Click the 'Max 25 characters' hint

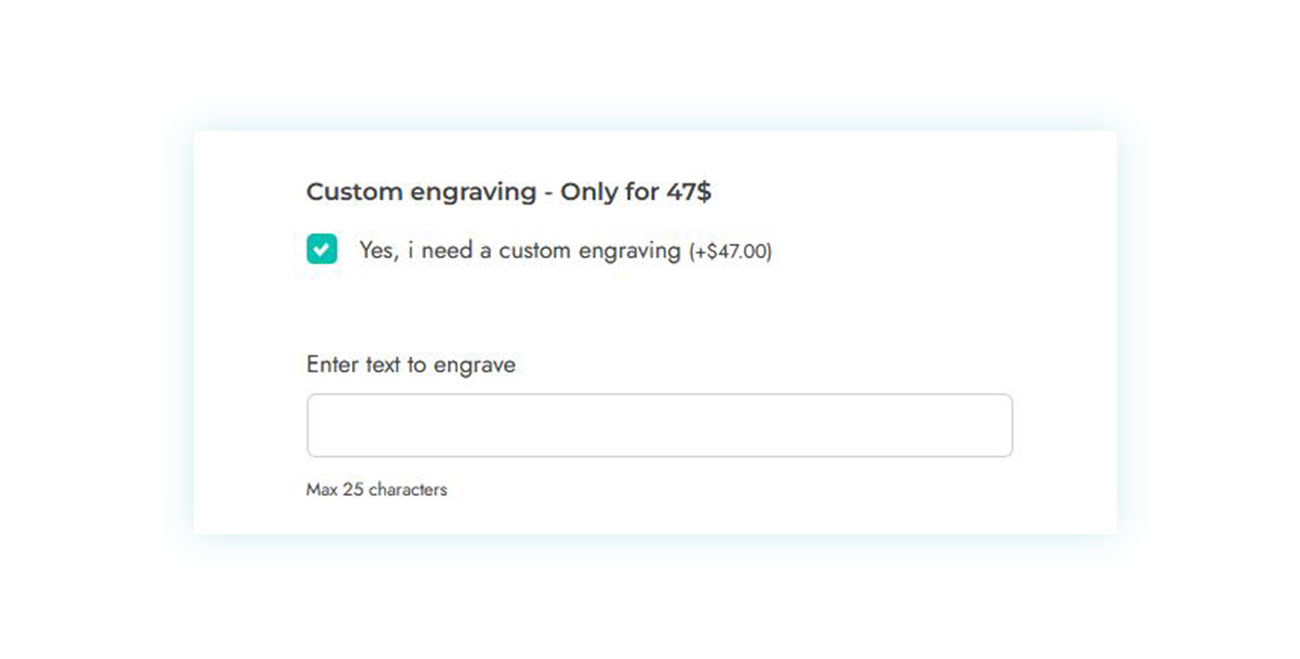tap(377, 490)
